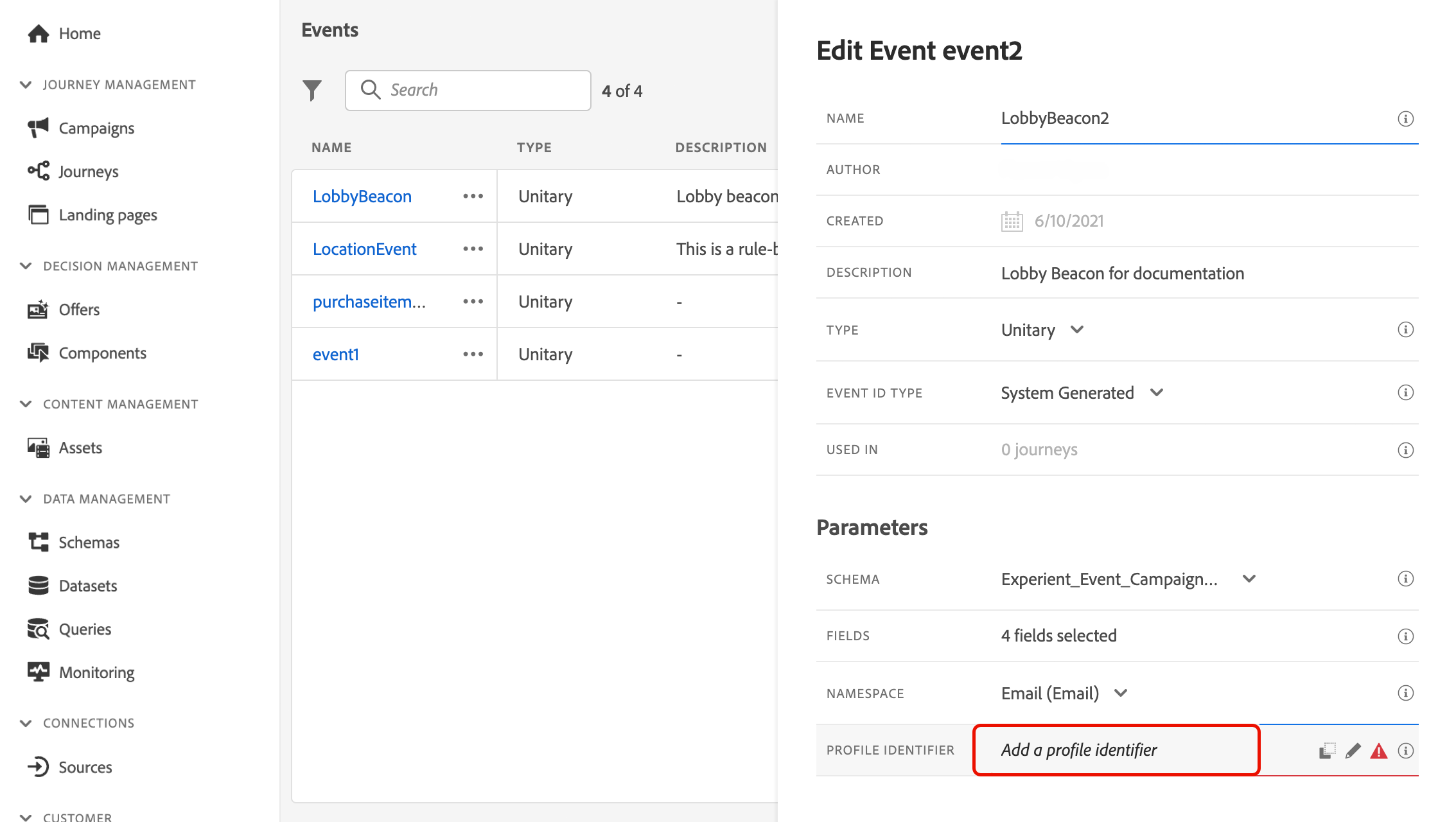Click the 4 fields selected value
This screenshot has height=822, width=1456.
coord(1058,636)
